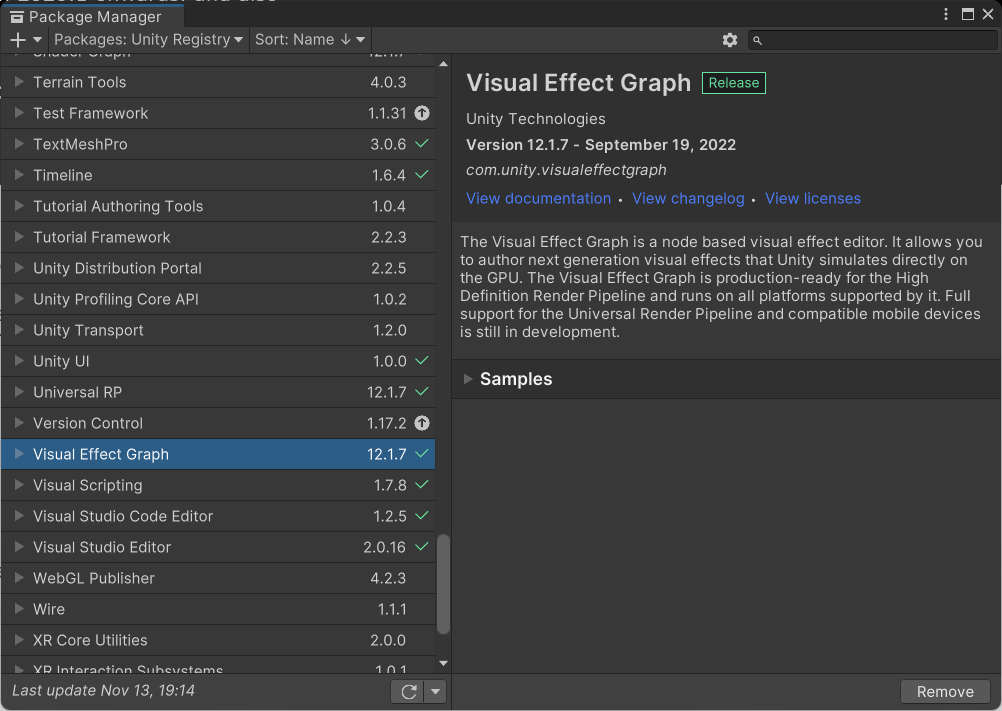Click the installed checkmark for Universal RP
1002x711 pixels.
click(x=422, y=392)
